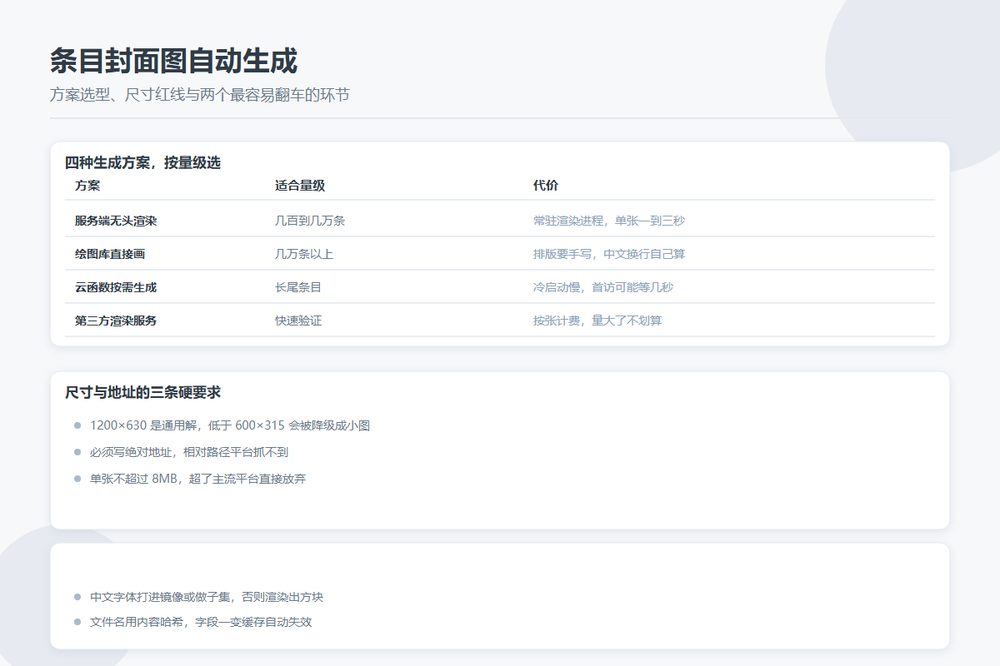Viewport: 1000px width, 666px height.
Task: Click the cell 长尾条目
Action: 298,287
